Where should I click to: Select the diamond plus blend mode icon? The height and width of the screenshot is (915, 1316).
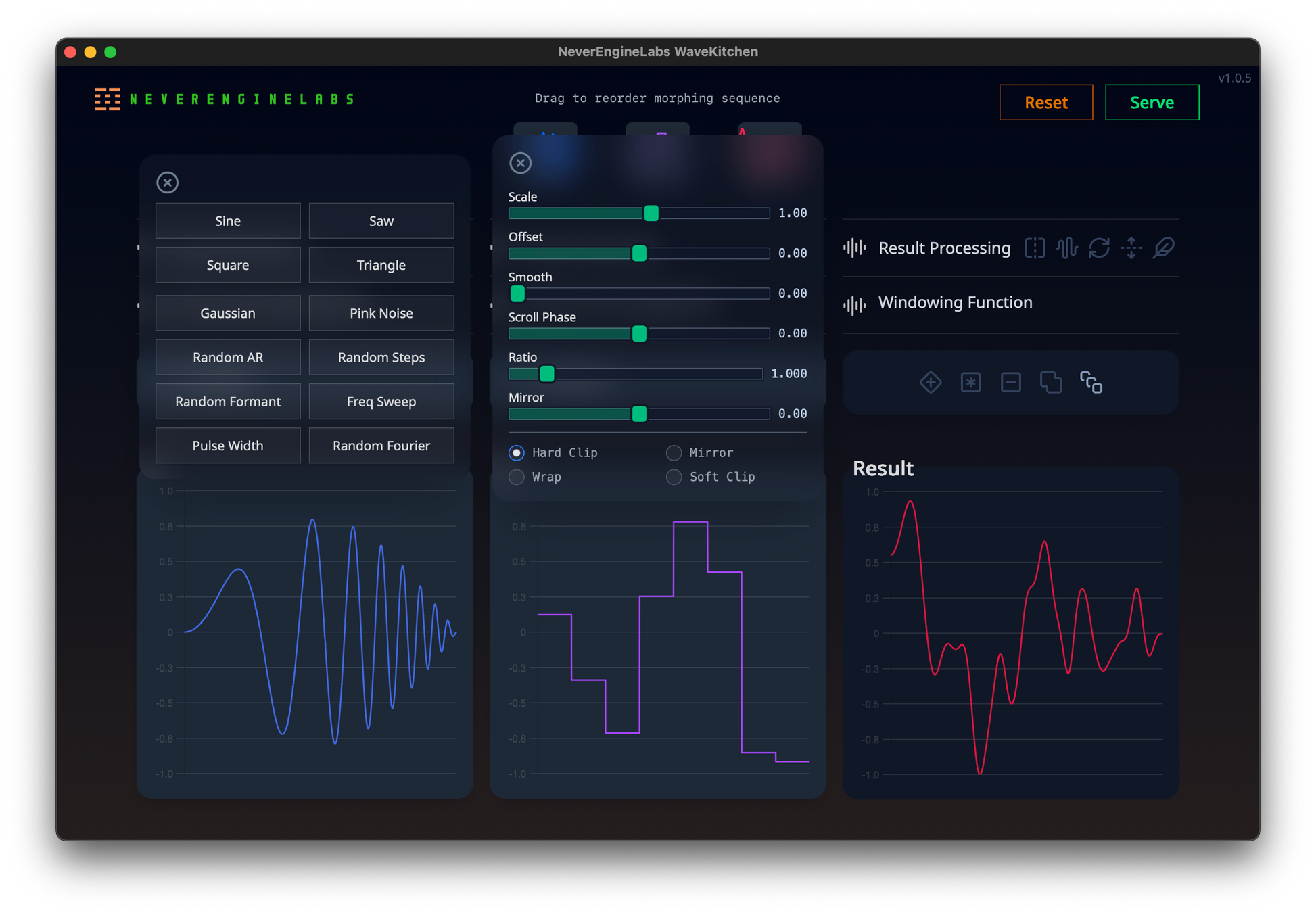(931, 383)
